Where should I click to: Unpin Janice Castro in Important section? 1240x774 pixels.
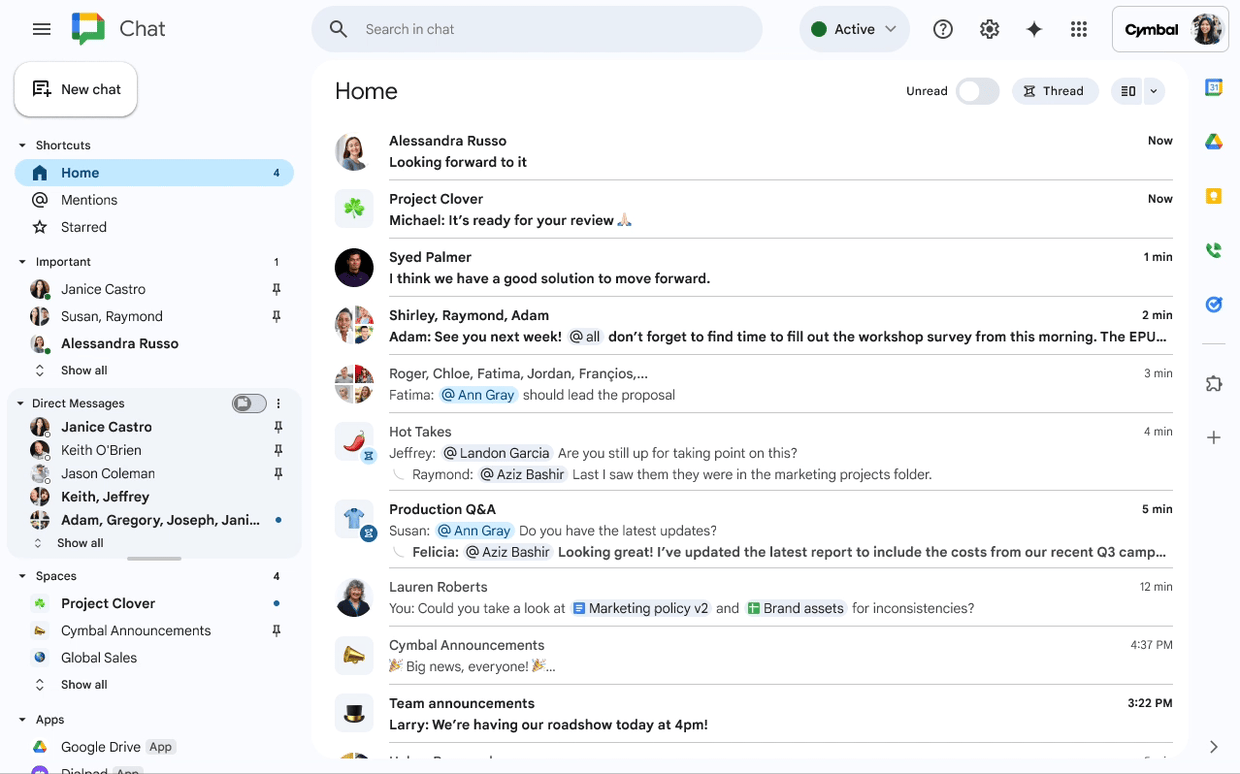pos(276,289)
